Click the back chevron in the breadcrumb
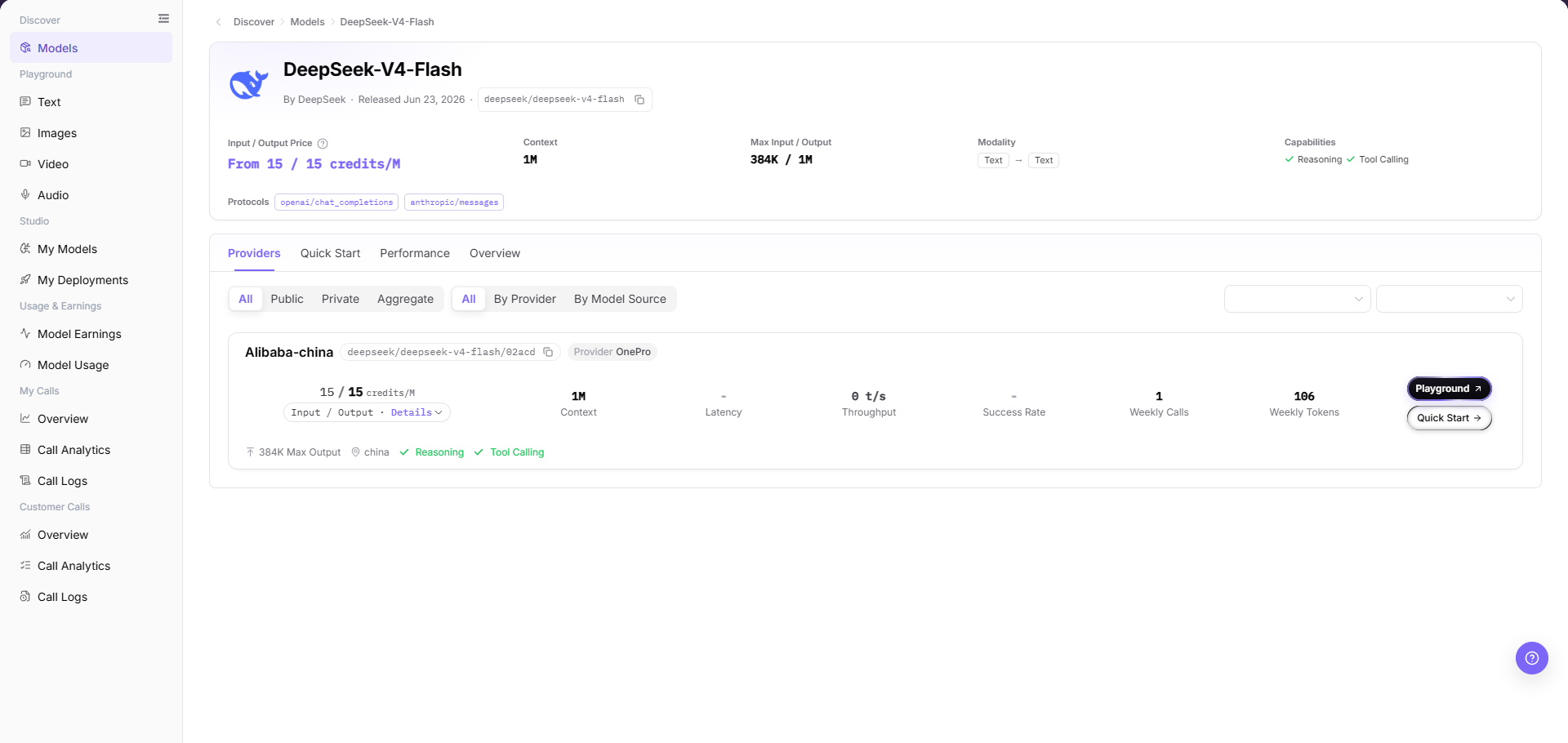This screenshot has width=1568, height=743. [x=218, y=22]
